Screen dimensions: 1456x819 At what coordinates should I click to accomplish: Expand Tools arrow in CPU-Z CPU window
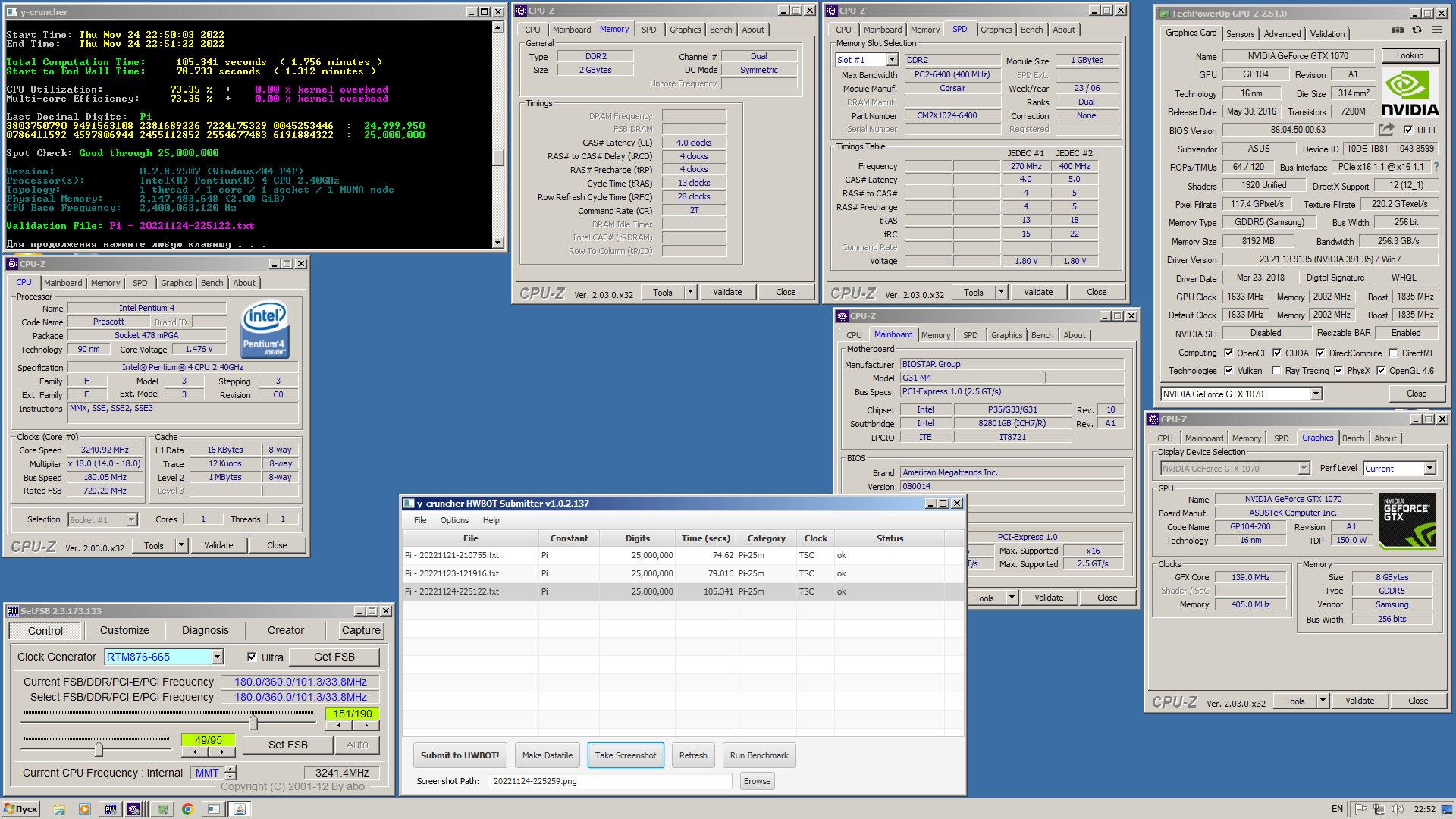click(x=181, y=545)
